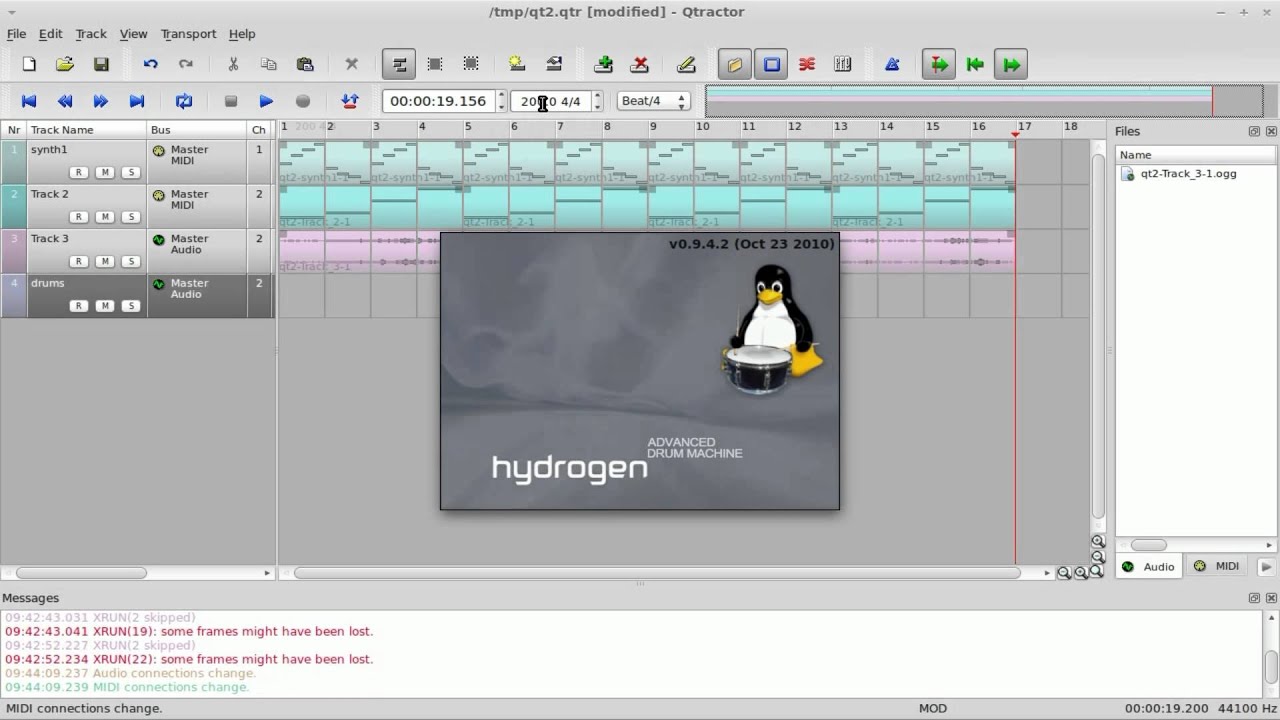Select drums track row
This screenshot has width=1280, height=720.
click(137, 295)
